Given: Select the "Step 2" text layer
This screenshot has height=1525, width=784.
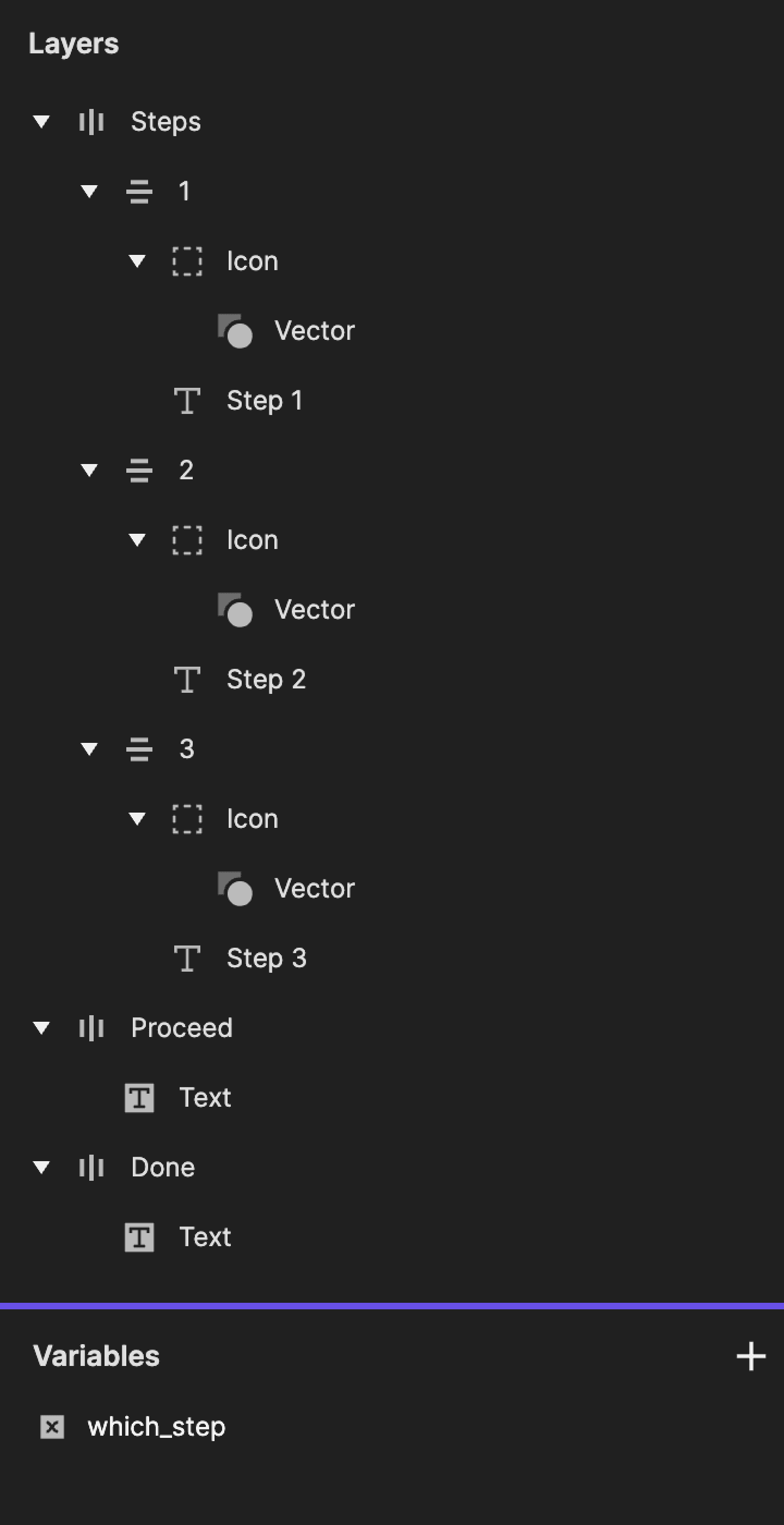Looking at the screenshot, I should (x=267, y=679).
